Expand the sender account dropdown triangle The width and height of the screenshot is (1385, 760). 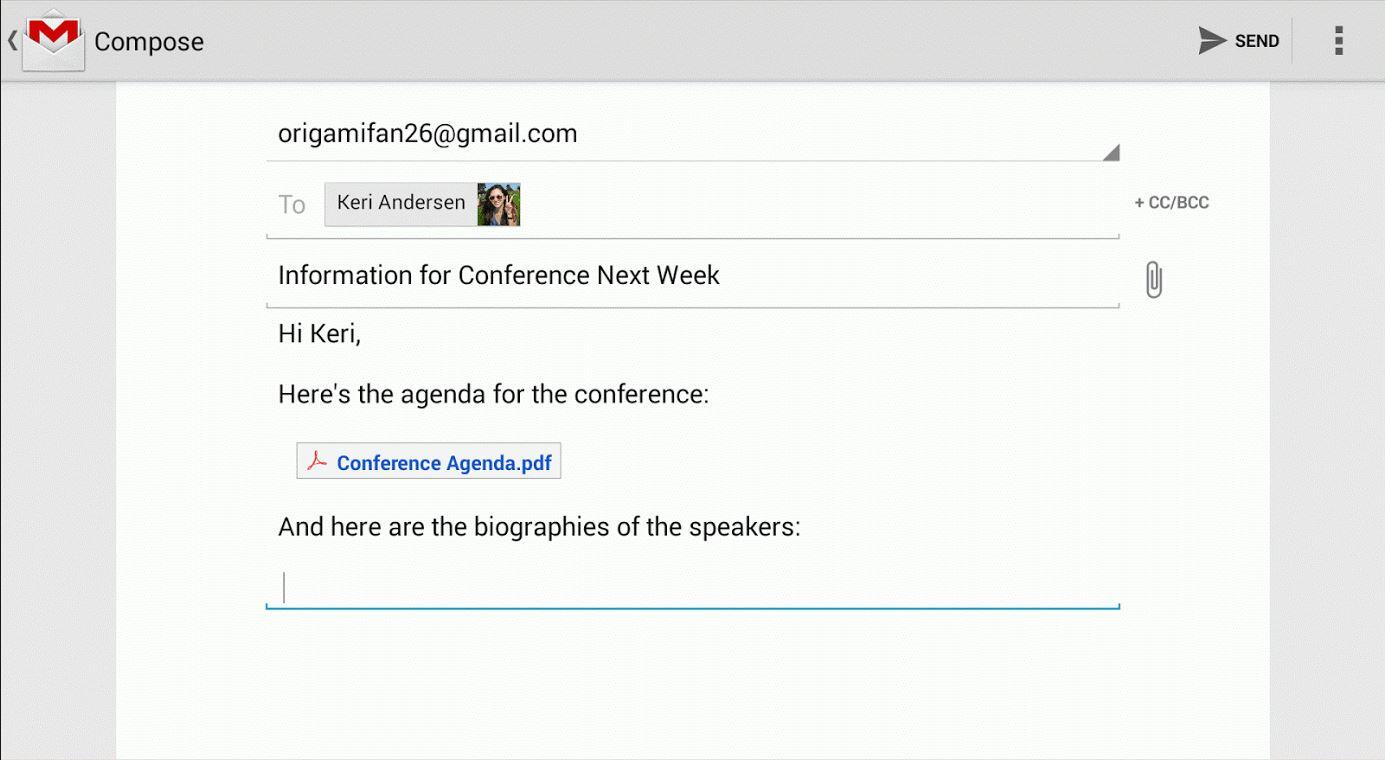tap(1110, 152)
